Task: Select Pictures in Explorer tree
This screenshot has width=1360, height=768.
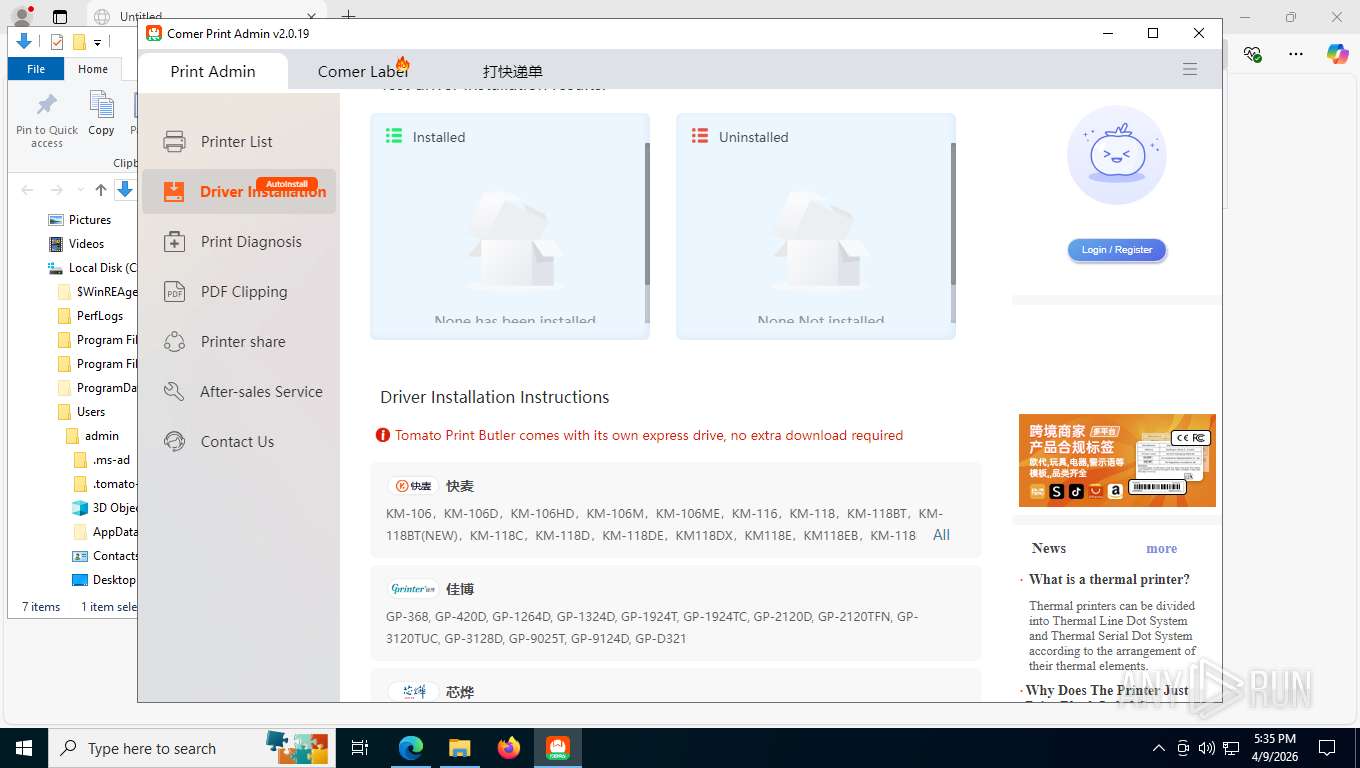Action: pos(90,220)
